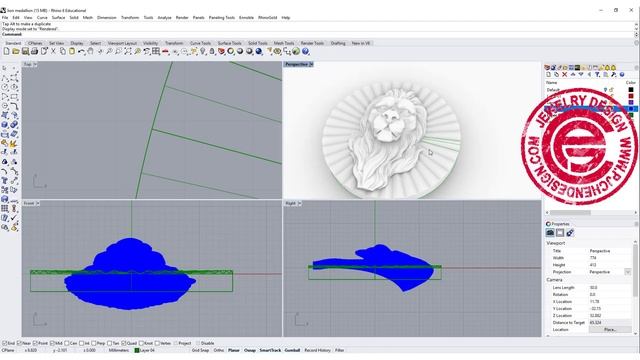Viewport: 640px width, 360px height.
Task: Click the light bulb Hide/Show icon
Action: click(202, 51)
